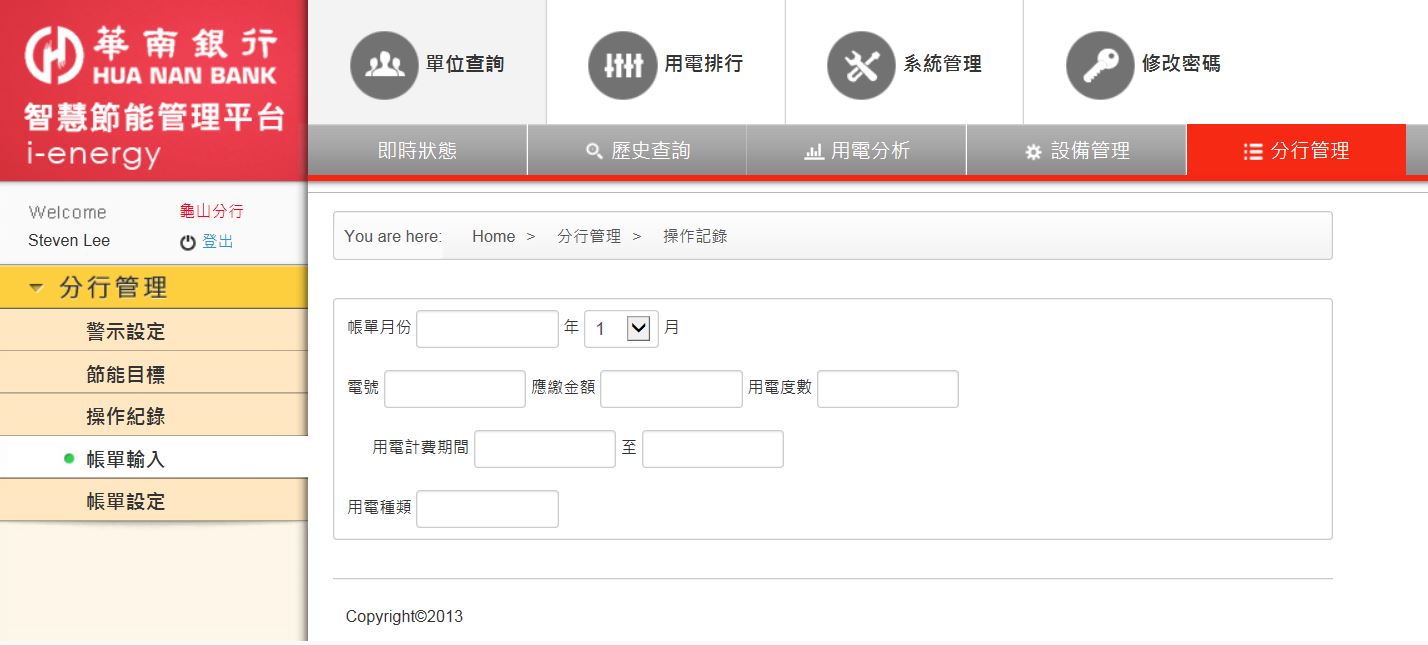
Task: Collapse the 分行管理 sidebar header arrow
Action: [x=37, y=288]
